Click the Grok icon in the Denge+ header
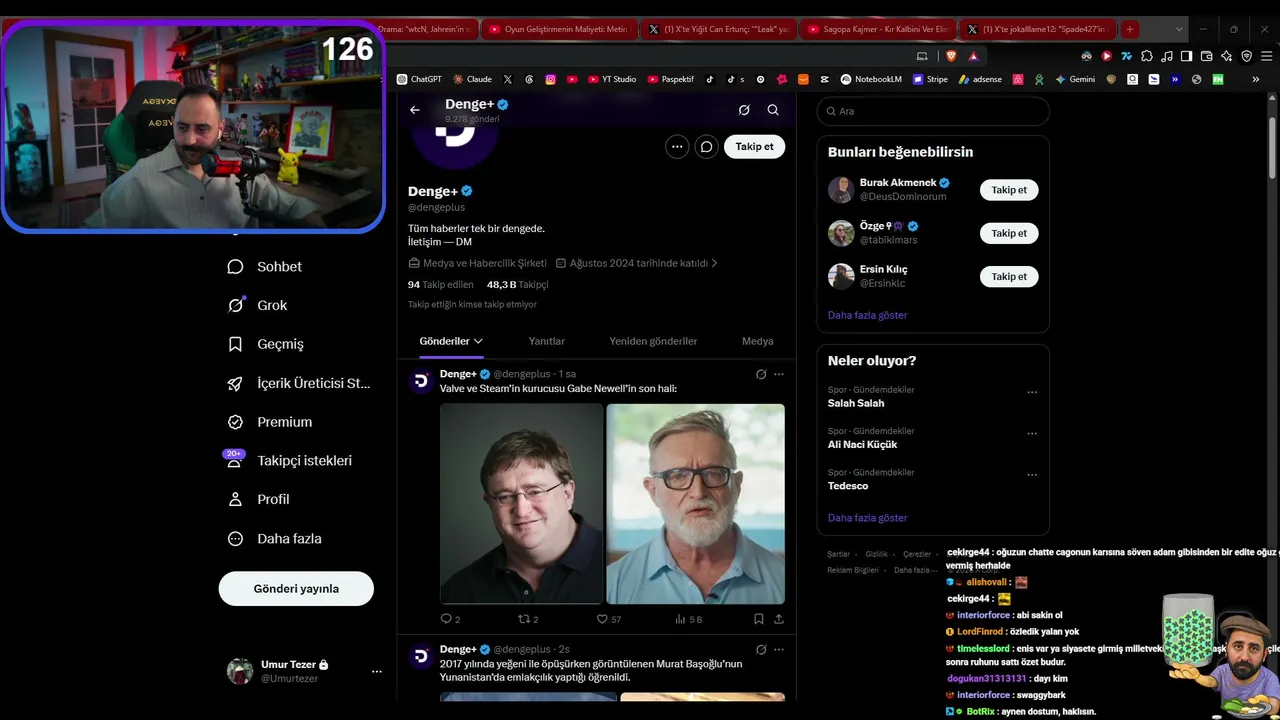 pyautogui.click(x=744, y=110)
